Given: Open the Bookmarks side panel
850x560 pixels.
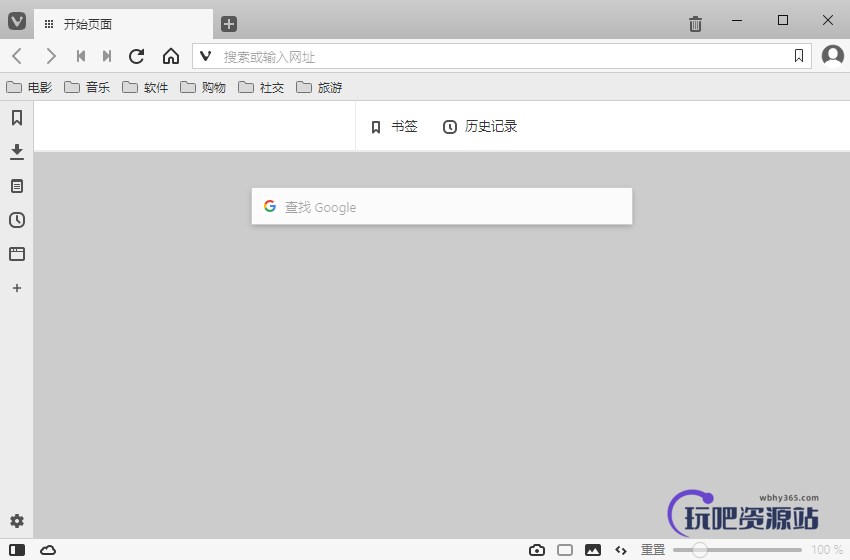Looking at the screenshot, I should point(17,118).
